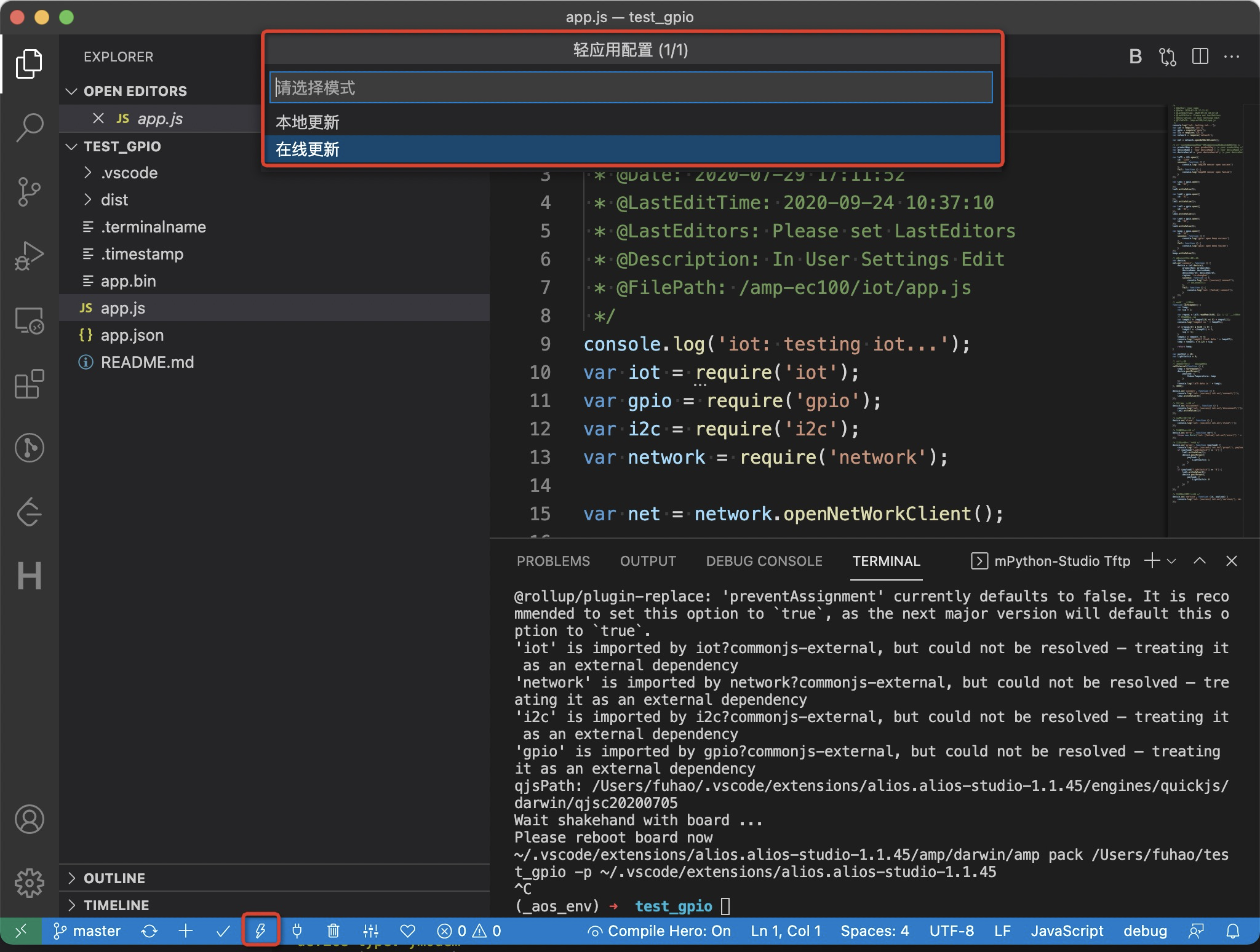Open changes compare icon in editor toolbar
The image size is (1260, 952).
pos(1167,57)
